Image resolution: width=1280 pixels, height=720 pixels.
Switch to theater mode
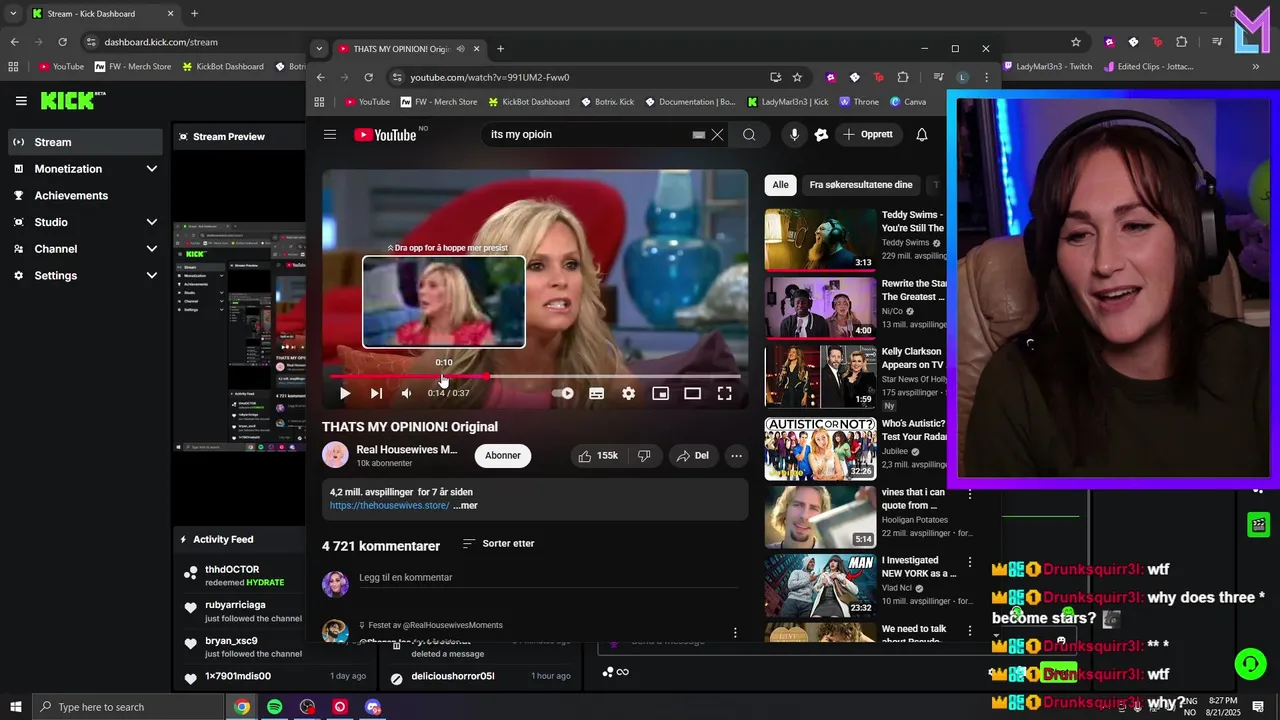click(692, 393)
